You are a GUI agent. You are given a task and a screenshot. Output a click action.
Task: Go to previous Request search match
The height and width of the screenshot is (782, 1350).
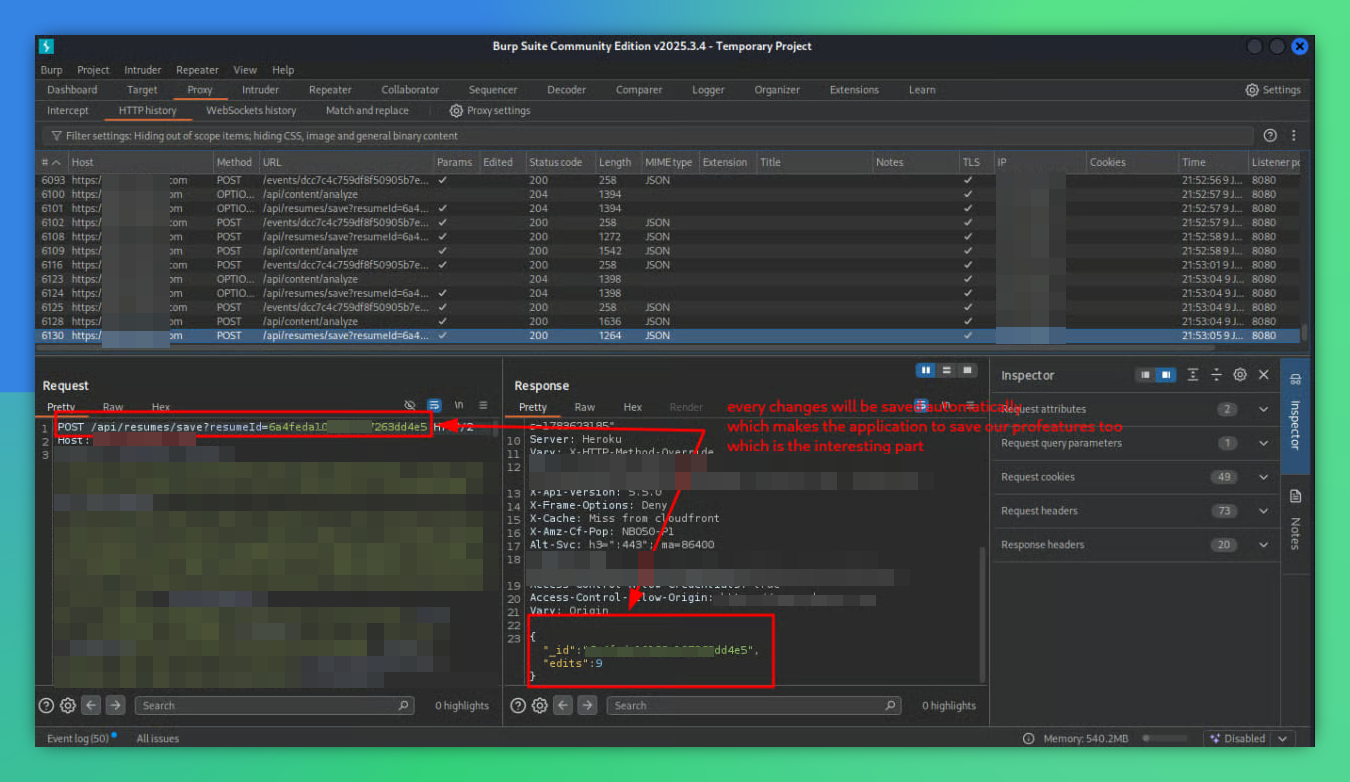point(91,705)
